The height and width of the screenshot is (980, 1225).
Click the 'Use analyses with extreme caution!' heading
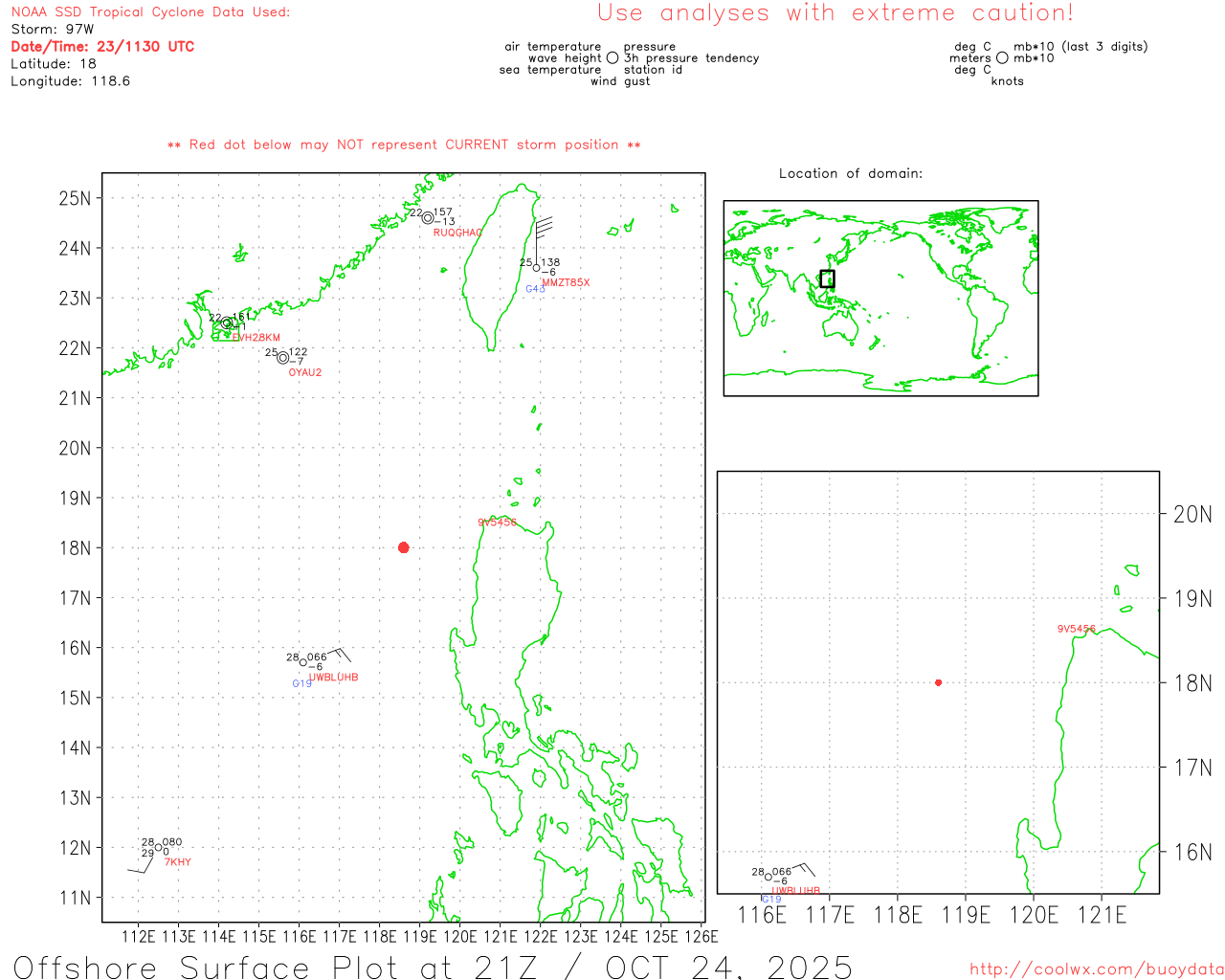[x=835, y=13]
